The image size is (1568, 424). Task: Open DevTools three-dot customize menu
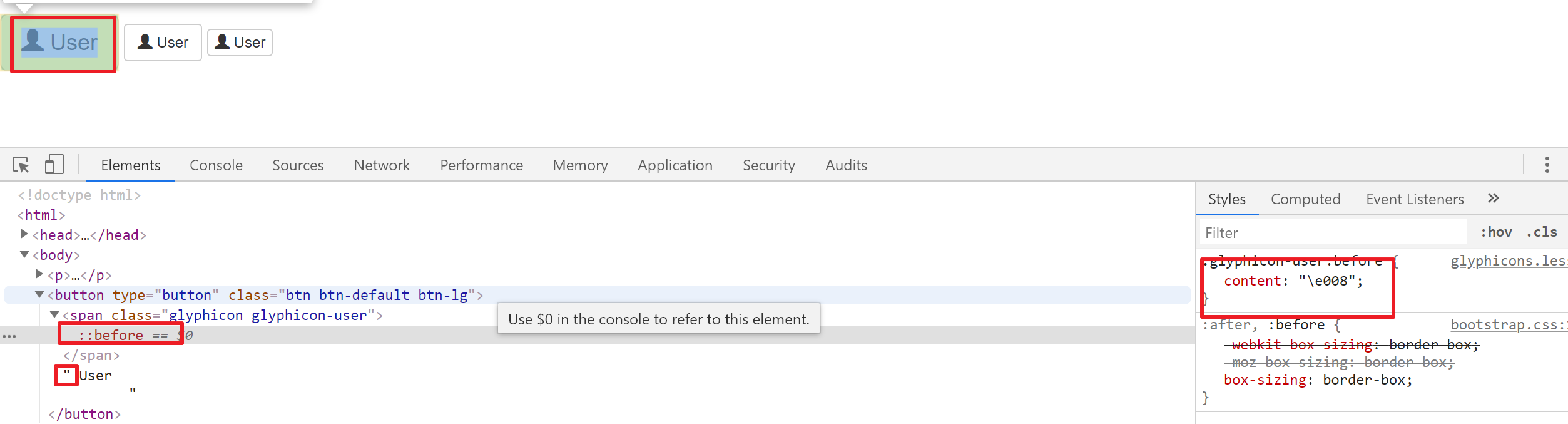(x=1547, y=165)
